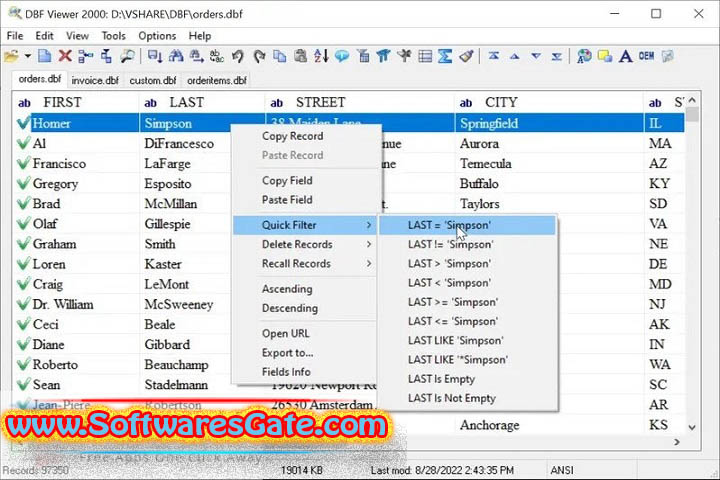Click the red X delete icon
Image resolution: width=720 pixels, height=480 pixels.
coord(65,56)
